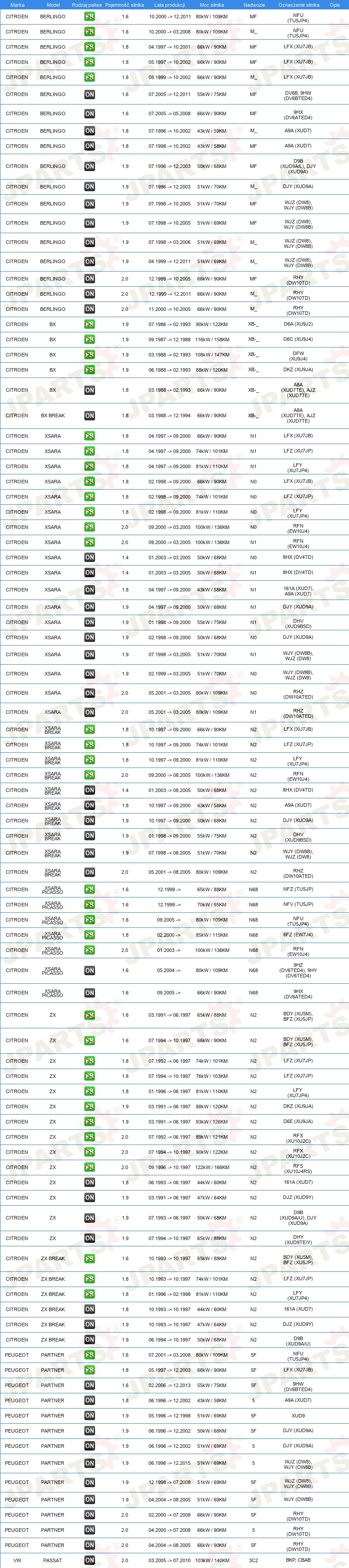Click the Opis column header
Screen dimensions: 349x1568
pos(334,5)
